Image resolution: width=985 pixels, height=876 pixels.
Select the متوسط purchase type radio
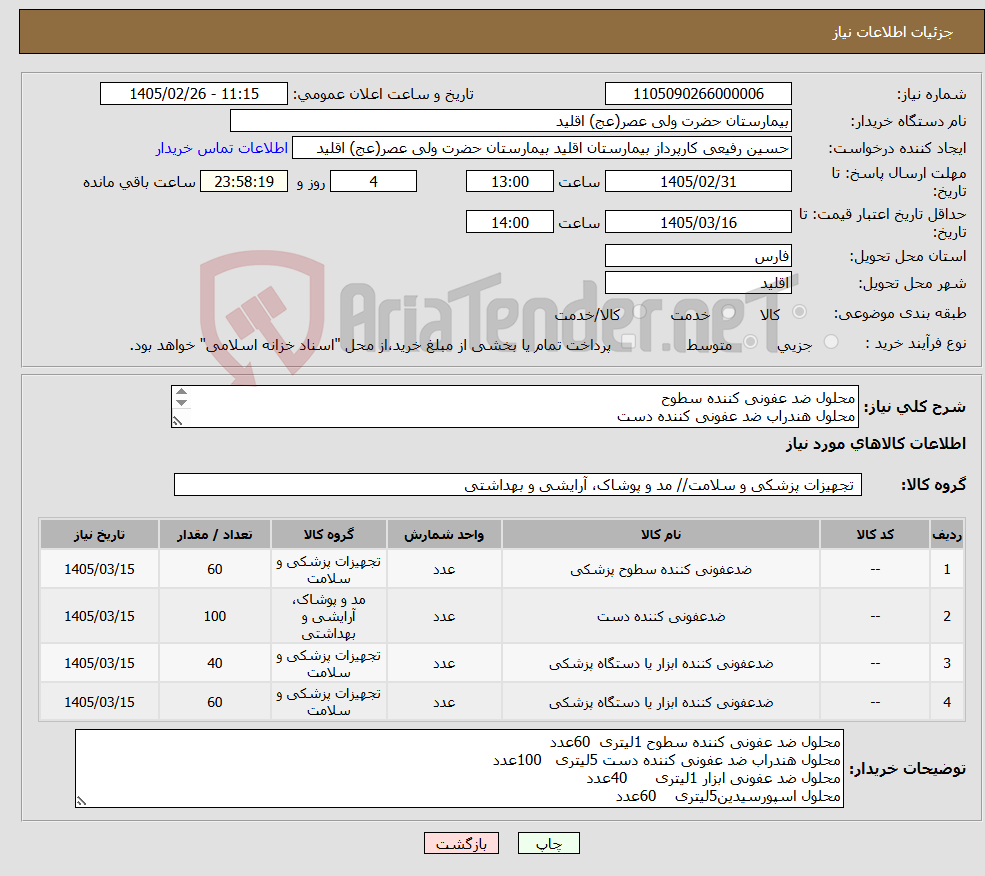(x=751, y=342)
